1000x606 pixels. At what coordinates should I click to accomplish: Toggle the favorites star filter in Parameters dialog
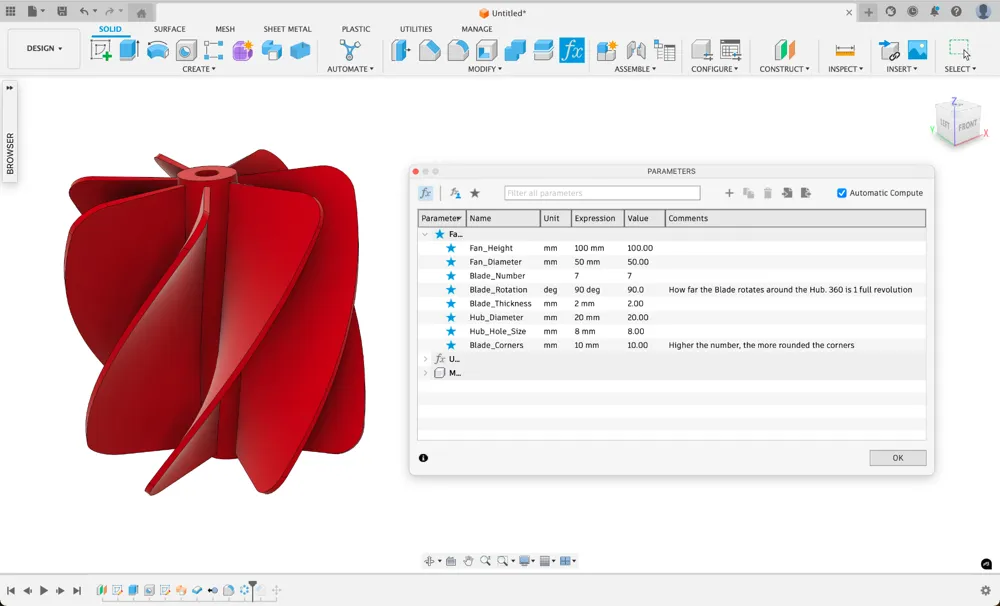point(475,193)
